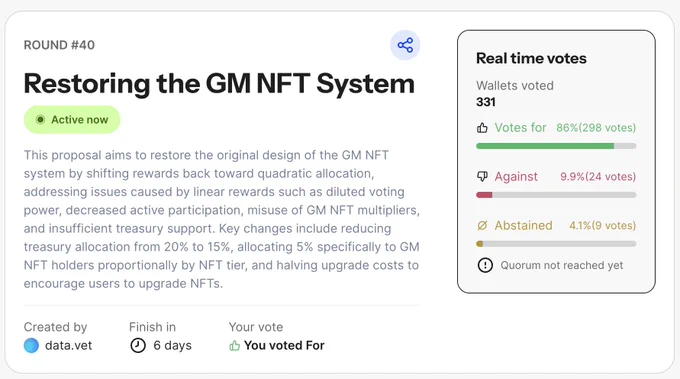This screenshot has height=379, width=680.
Task: Click the Votes for green progress bar
Action: 556,146
